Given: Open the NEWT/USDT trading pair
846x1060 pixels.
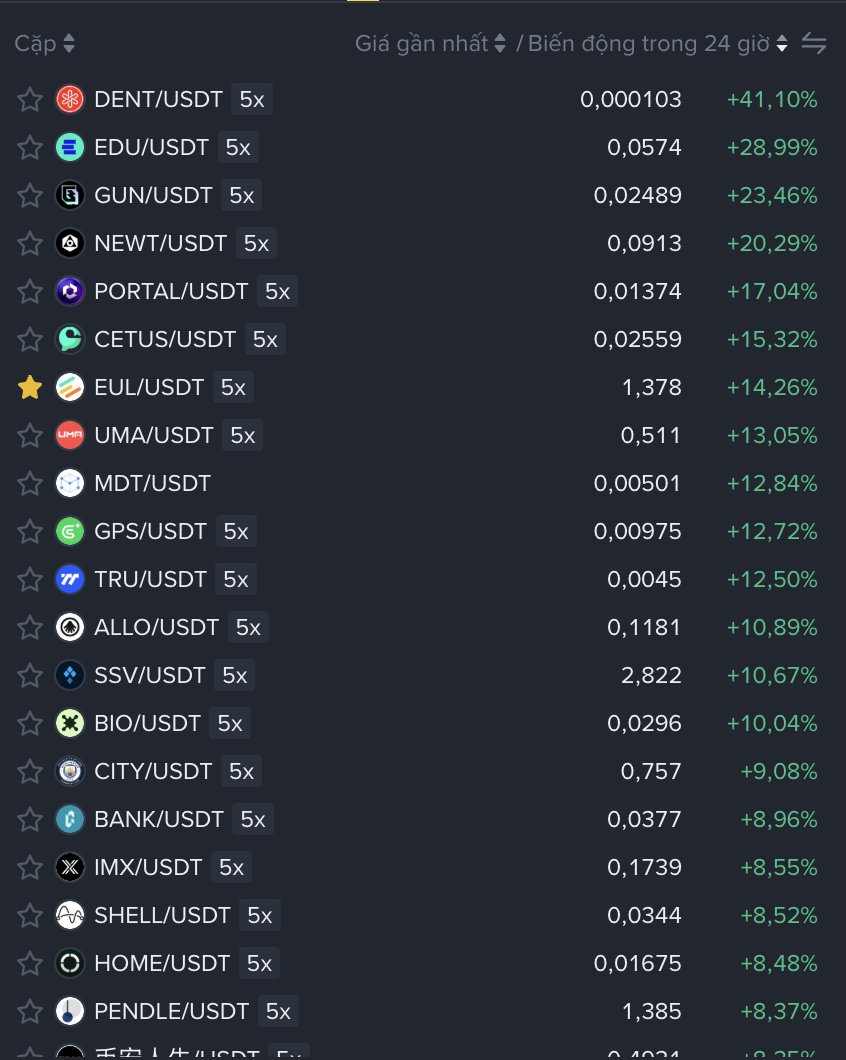Looking at the screenshot, I should (160, 243).
